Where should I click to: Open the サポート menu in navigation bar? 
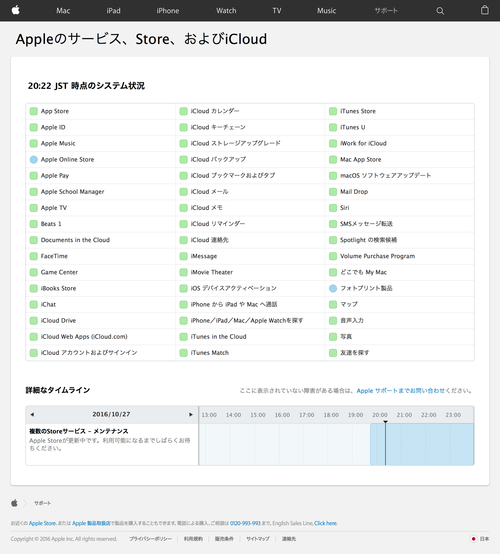pos(386,11)
